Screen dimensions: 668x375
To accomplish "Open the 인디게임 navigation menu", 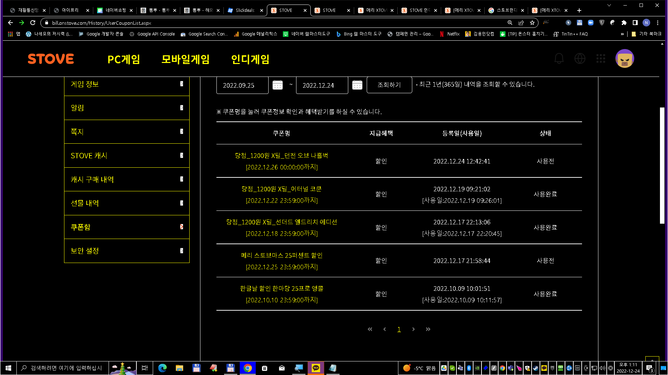I will [250, 59].
